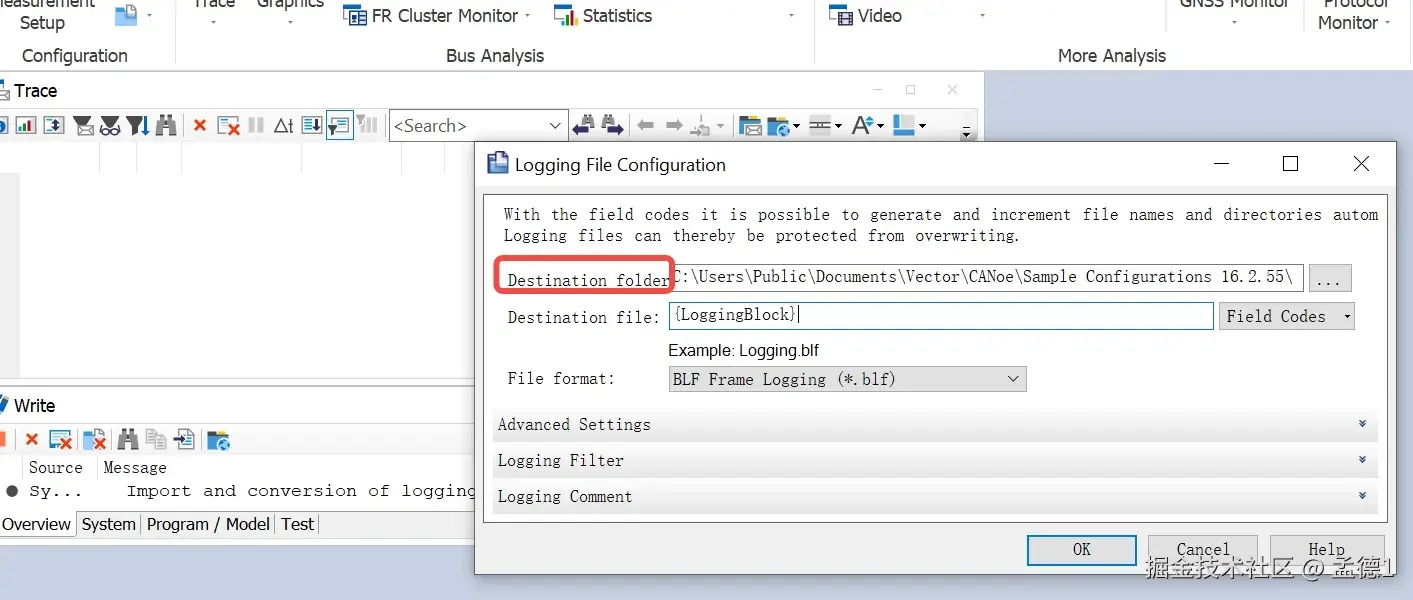Maximize the Logging File Configuration dialog

tap(1291, 164)
